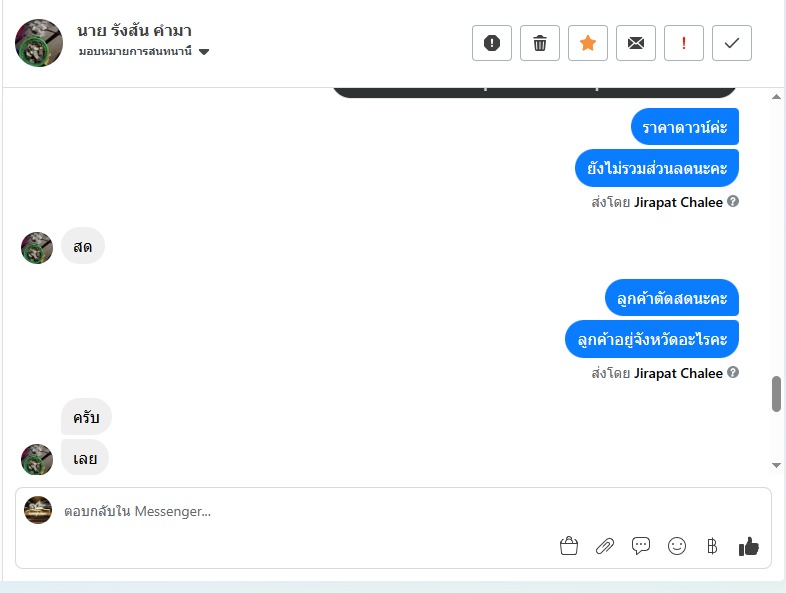Mark conversation done with checkmark
The image size is (786, 593).
pyautogui.click(x=732, y=43)
